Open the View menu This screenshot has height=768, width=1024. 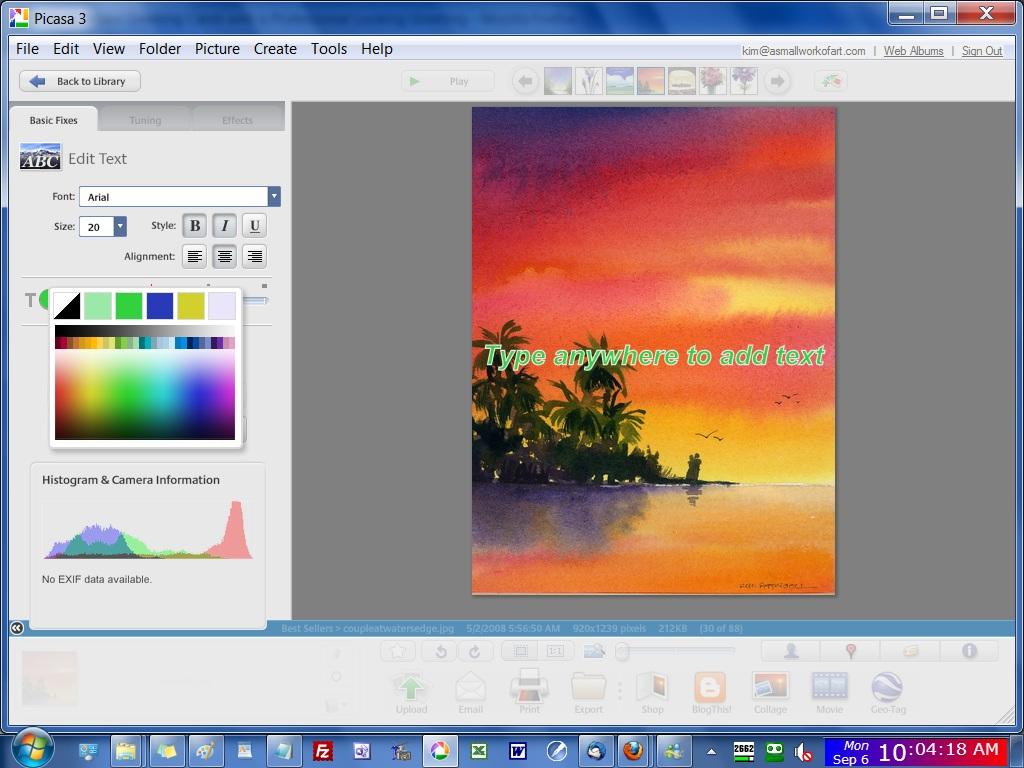click(108, 49)
